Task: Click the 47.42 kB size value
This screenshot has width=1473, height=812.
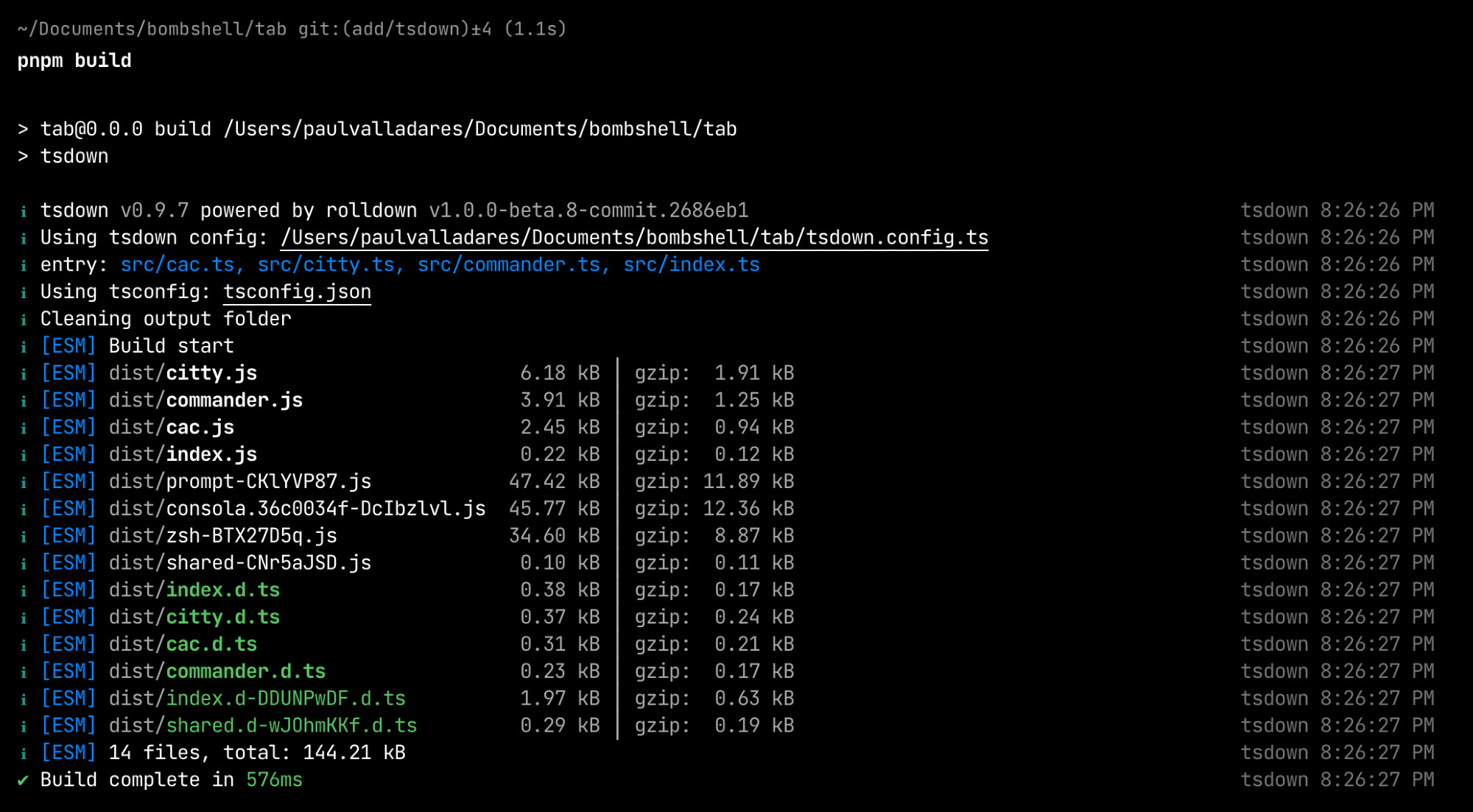Action: pos(555,481)
